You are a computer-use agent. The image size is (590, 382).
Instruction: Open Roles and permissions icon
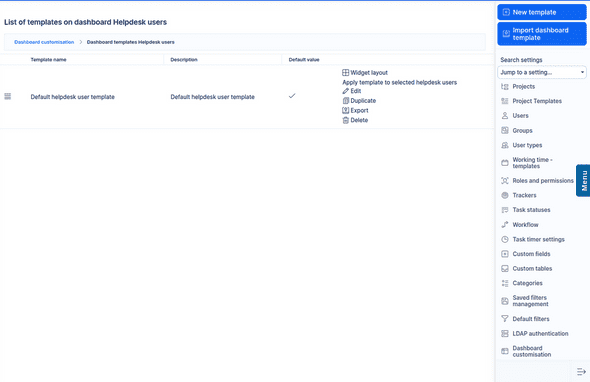tap(505, 181)
